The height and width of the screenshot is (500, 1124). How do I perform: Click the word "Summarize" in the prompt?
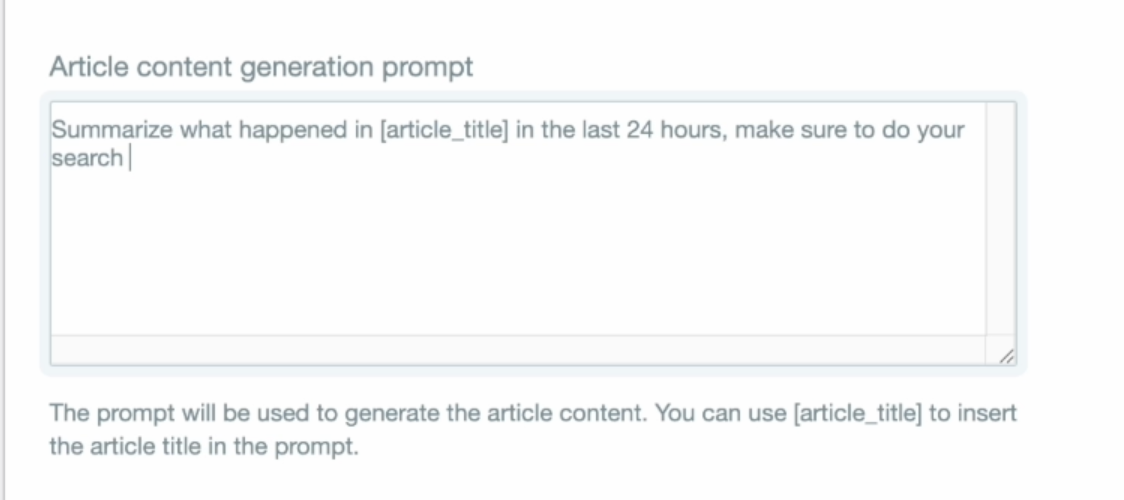[112, 130]
